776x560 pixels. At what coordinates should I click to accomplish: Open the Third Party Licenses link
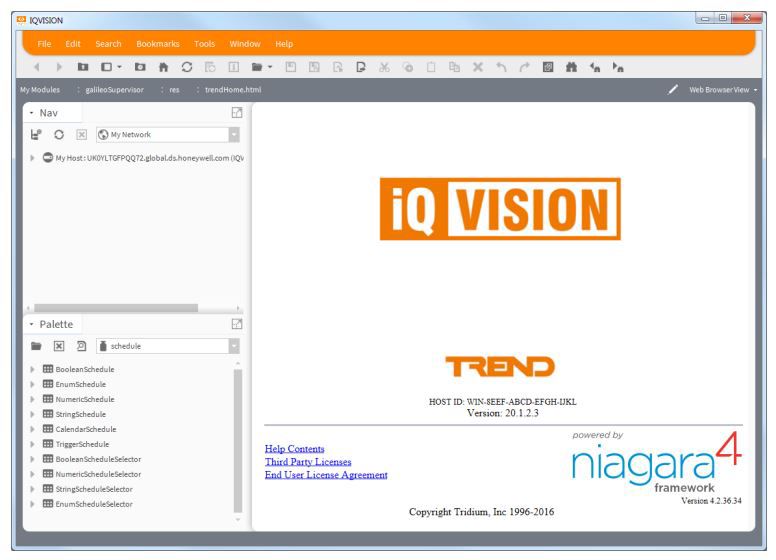pyautogui.click(x=308, y=462)
